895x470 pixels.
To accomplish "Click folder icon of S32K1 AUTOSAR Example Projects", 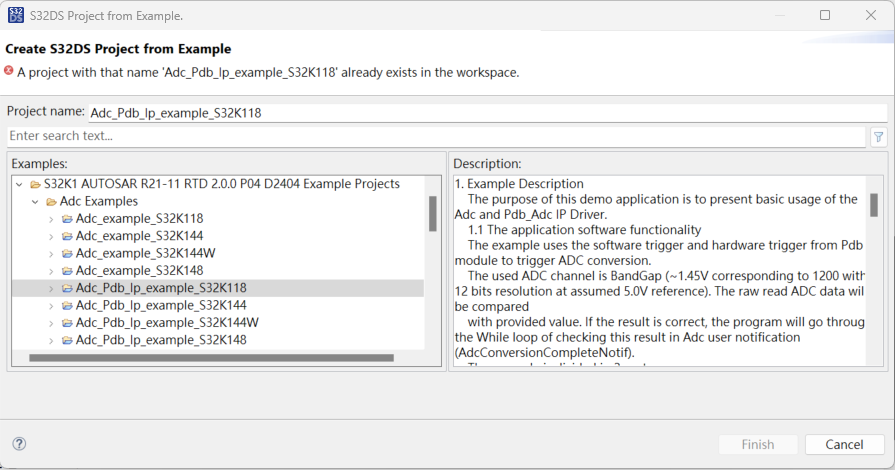I will coord(35,184).
